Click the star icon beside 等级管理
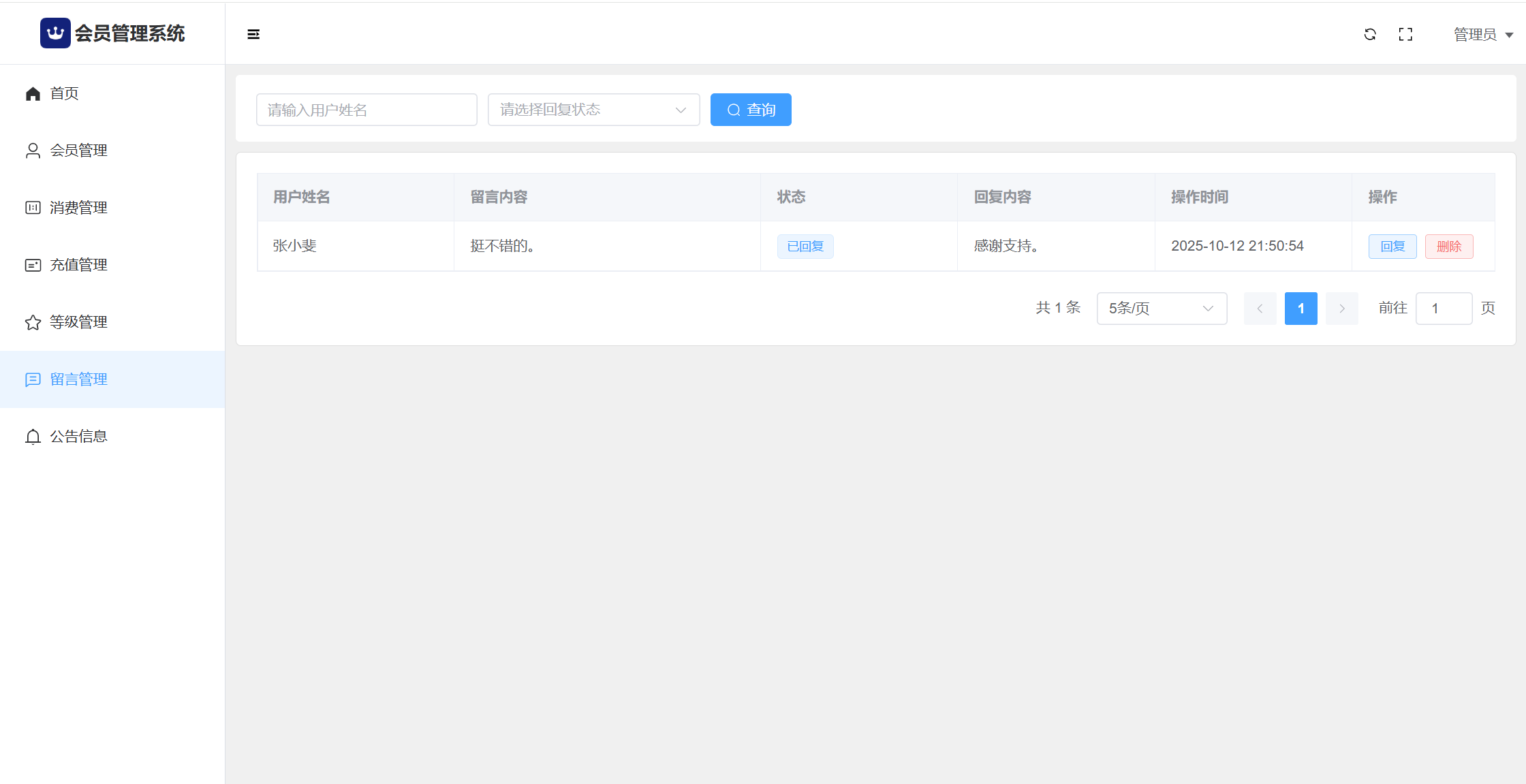The height and width of the screenshot is (784, 1526). coord(33,322)
